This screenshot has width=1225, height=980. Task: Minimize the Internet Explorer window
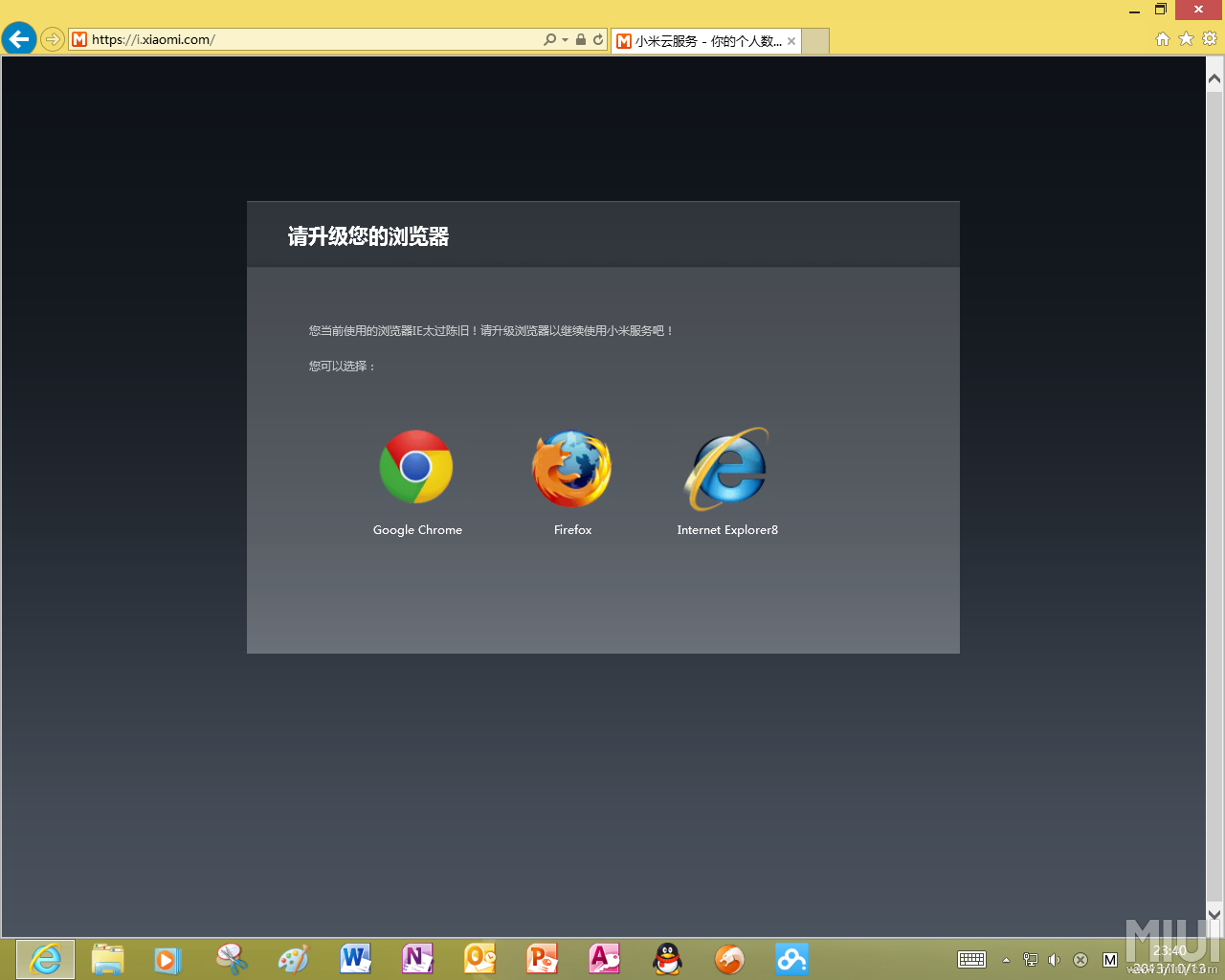pyautogui.click(x=1134, y=10)
